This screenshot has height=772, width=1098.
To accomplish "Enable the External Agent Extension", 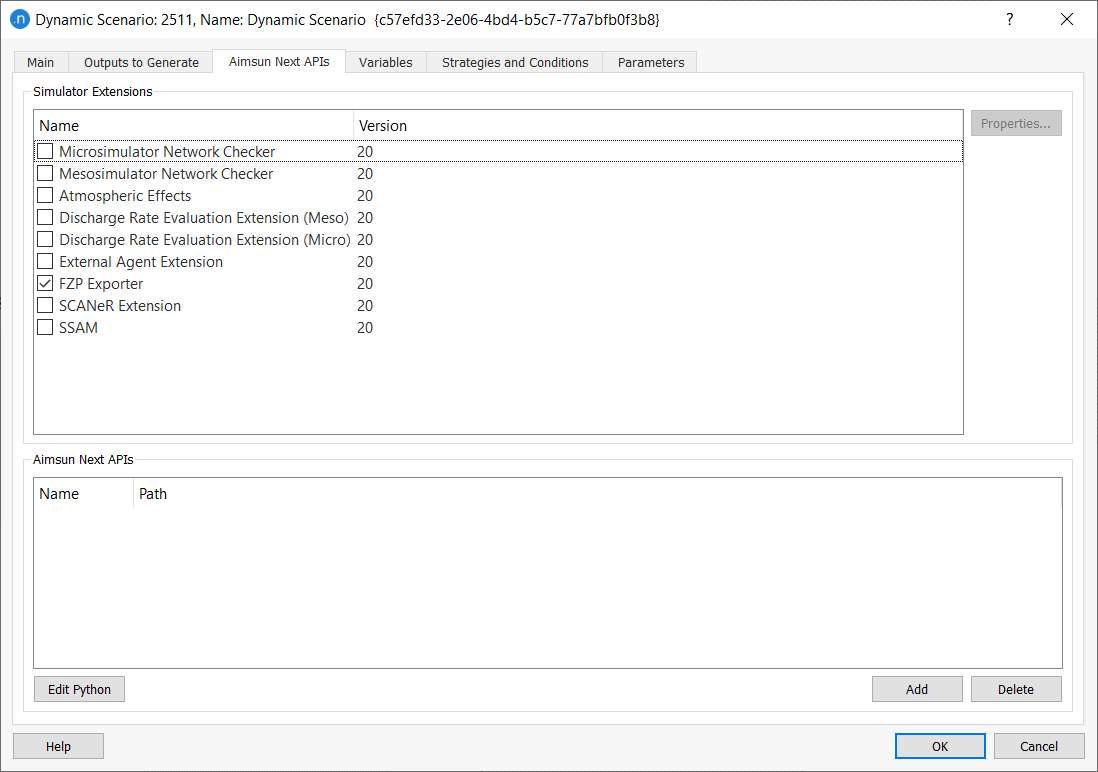I will 45,261.
